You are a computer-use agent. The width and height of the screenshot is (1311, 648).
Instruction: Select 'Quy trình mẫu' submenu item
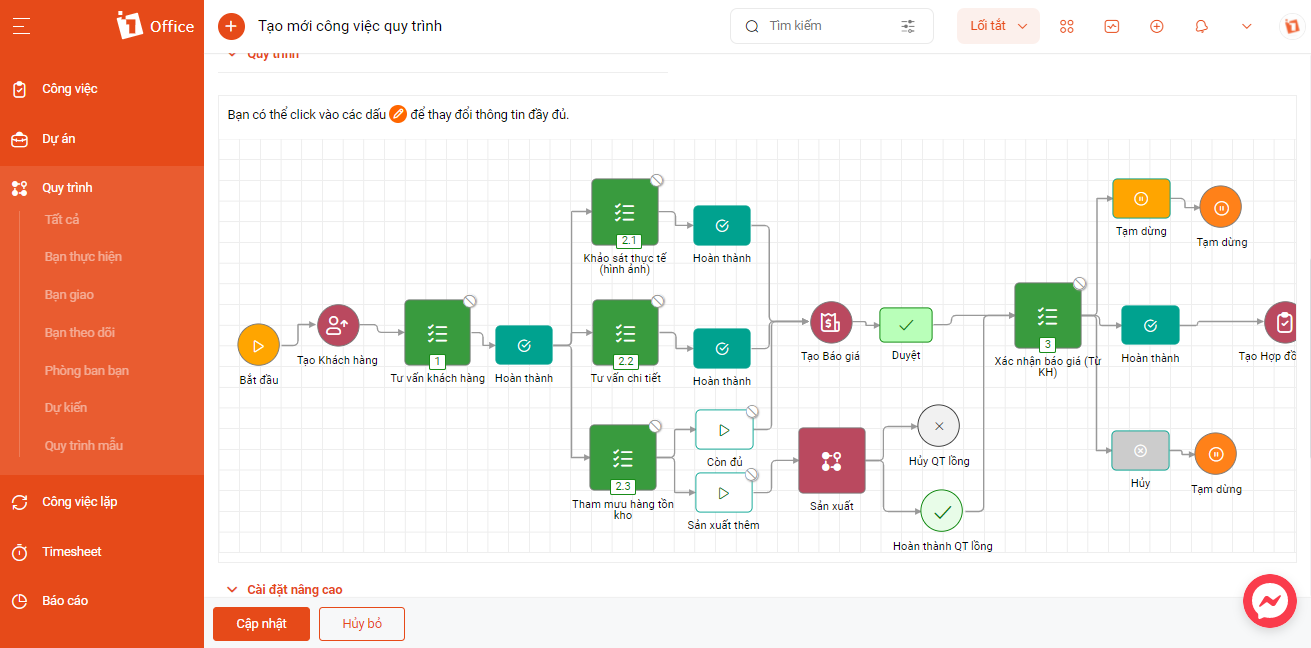84,445
